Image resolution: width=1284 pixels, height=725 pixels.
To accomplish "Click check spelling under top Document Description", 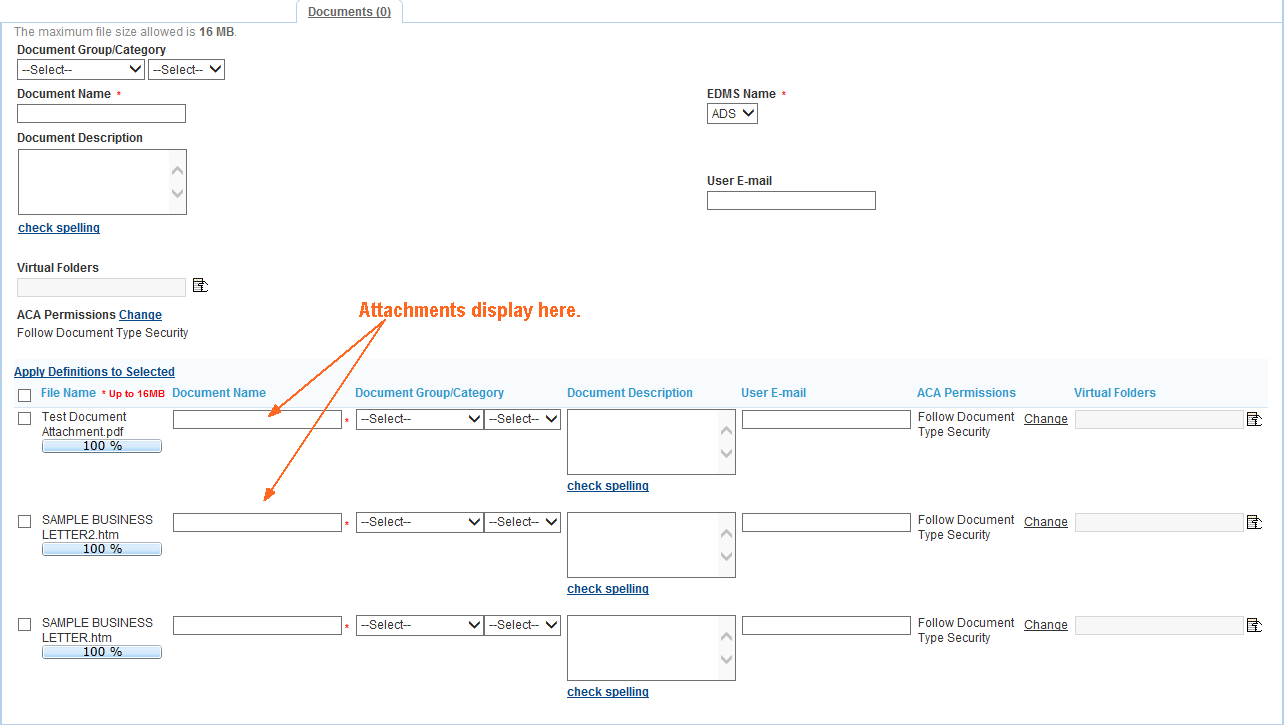I will tap(59, 228).
